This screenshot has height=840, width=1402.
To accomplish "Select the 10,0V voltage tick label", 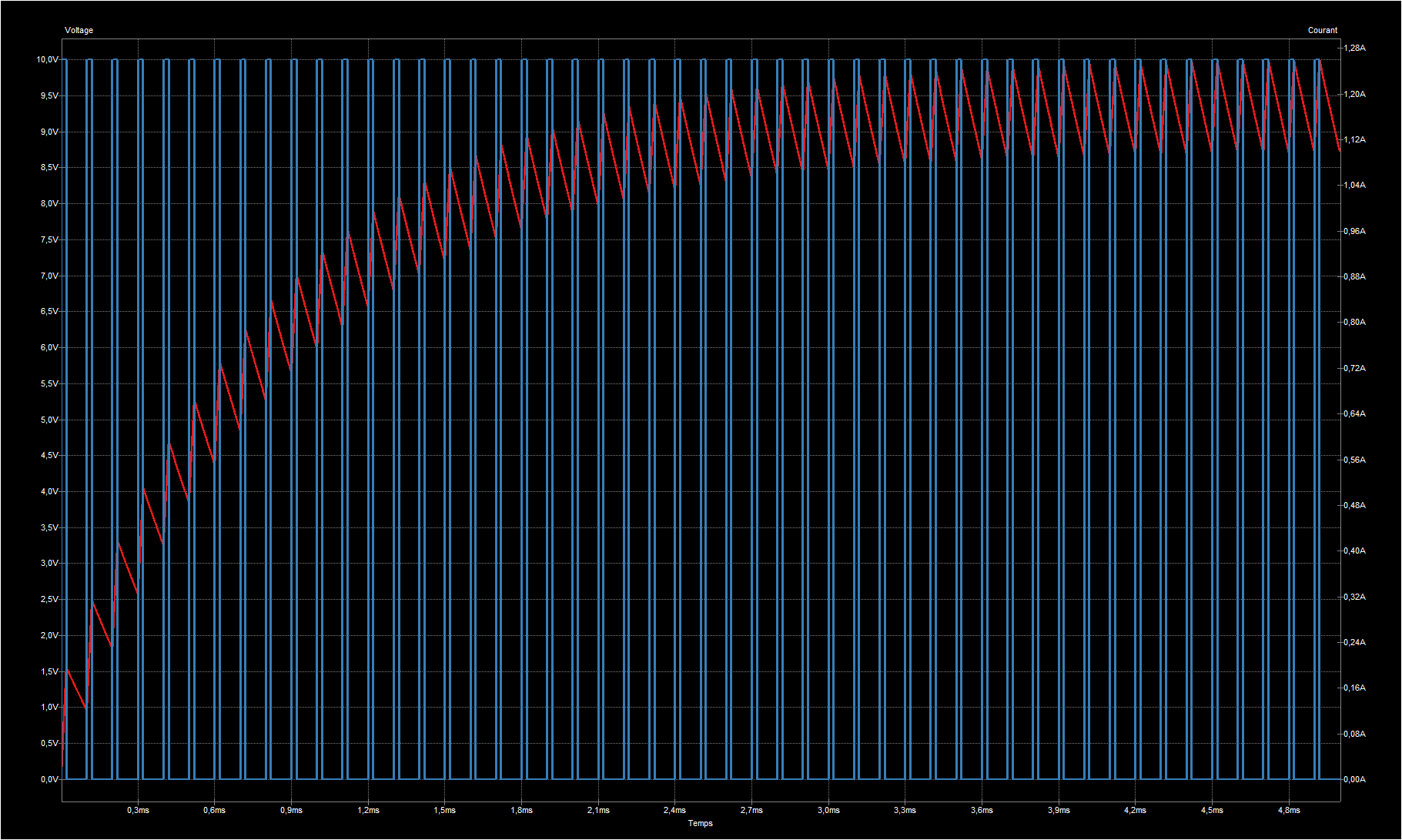I will (x=47, y=59).
